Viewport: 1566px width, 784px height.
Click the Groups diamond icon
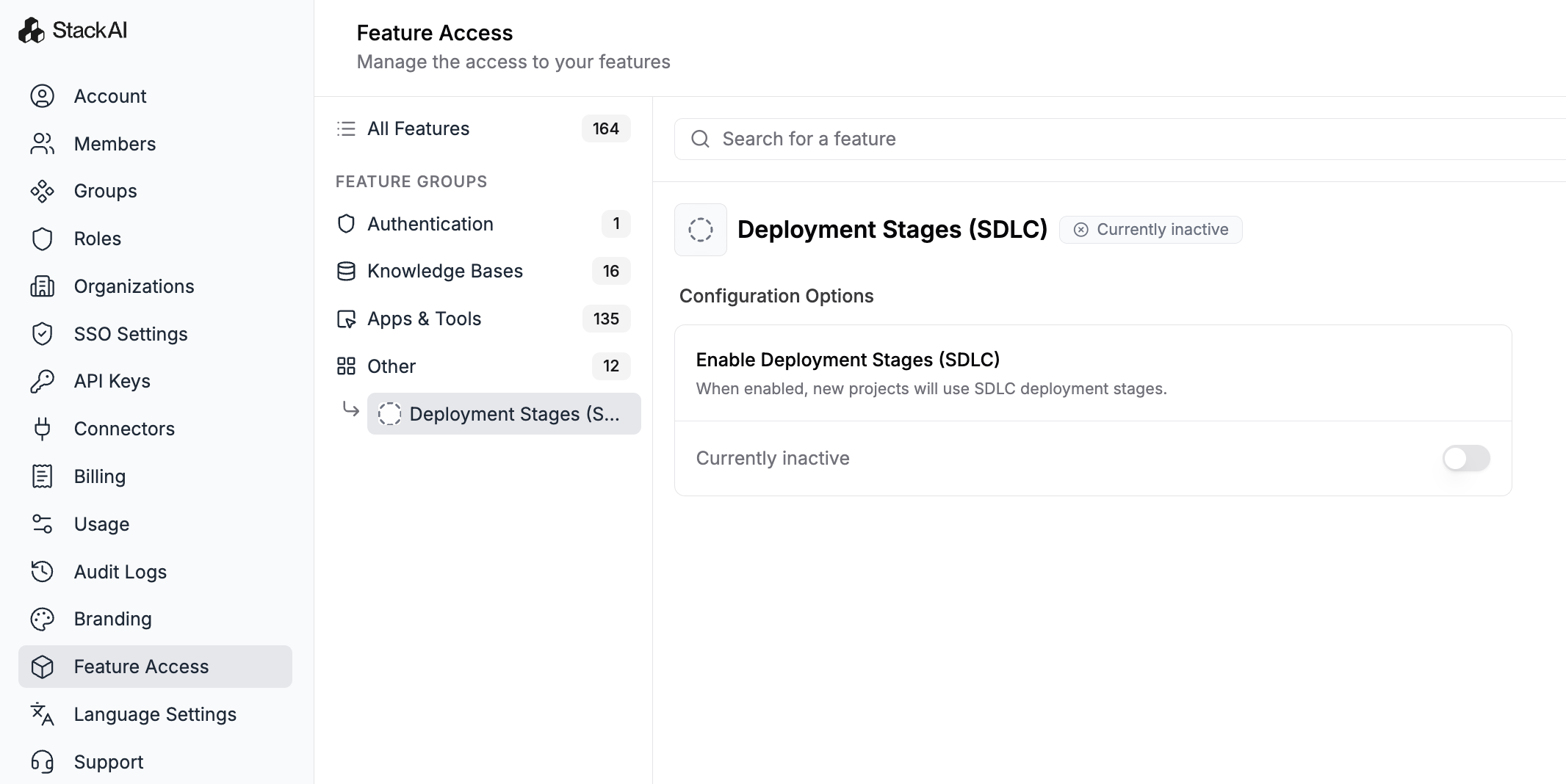[x=43, y=192]
